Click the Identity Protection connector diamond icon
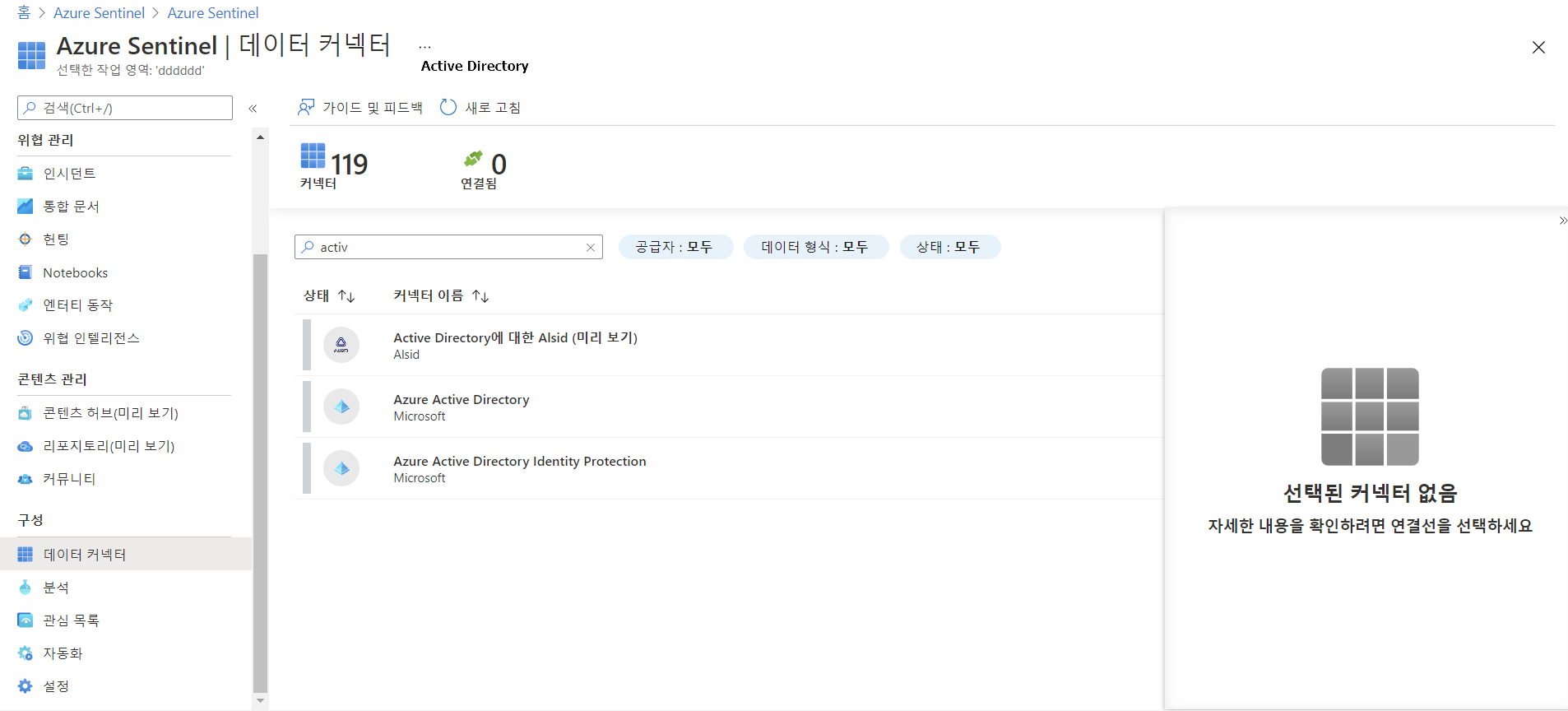1568x711 pixels. click(341, 469)
